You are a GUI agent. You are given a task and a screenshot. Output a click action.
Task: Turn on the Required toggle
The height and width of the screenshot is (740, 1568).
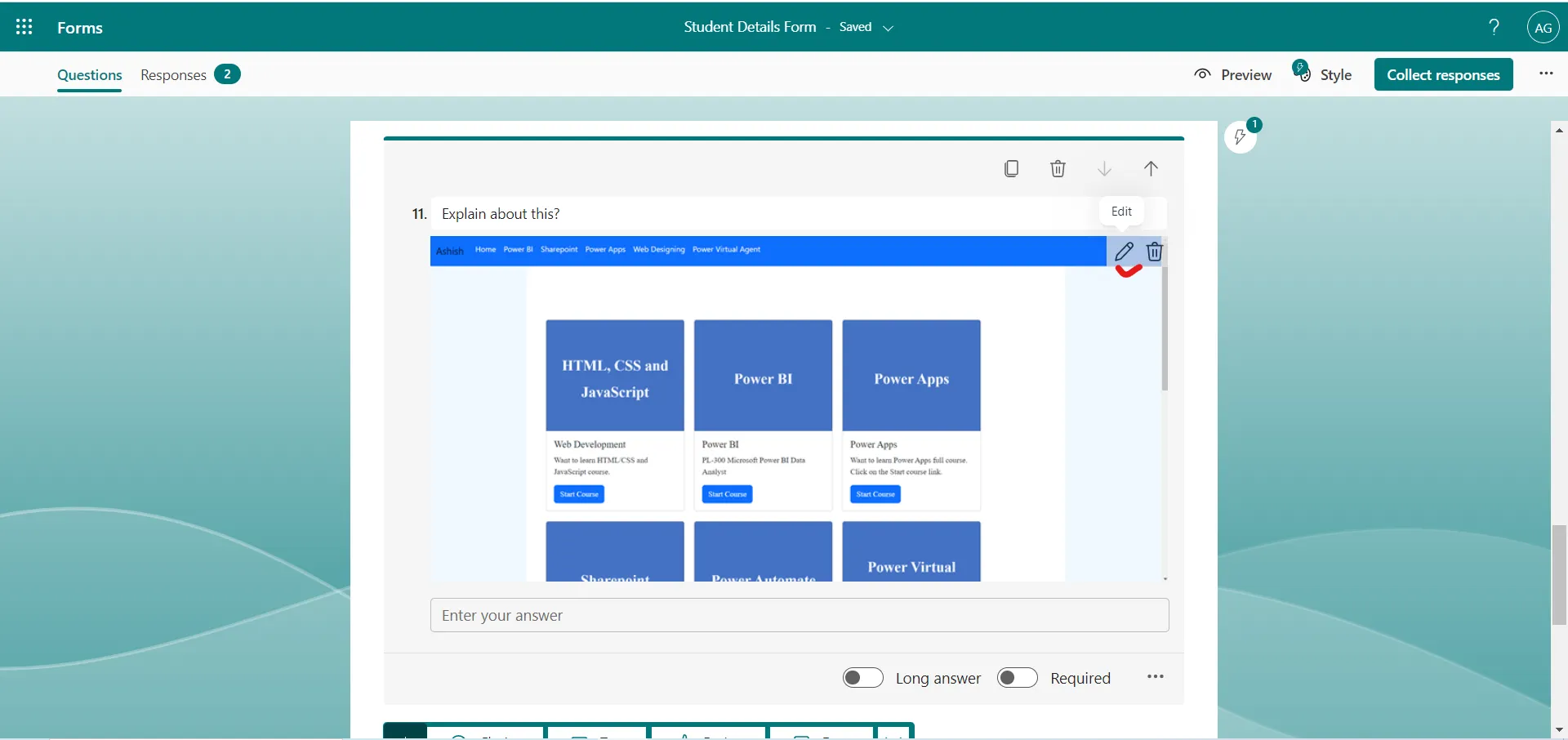(x=1017, y=677)
